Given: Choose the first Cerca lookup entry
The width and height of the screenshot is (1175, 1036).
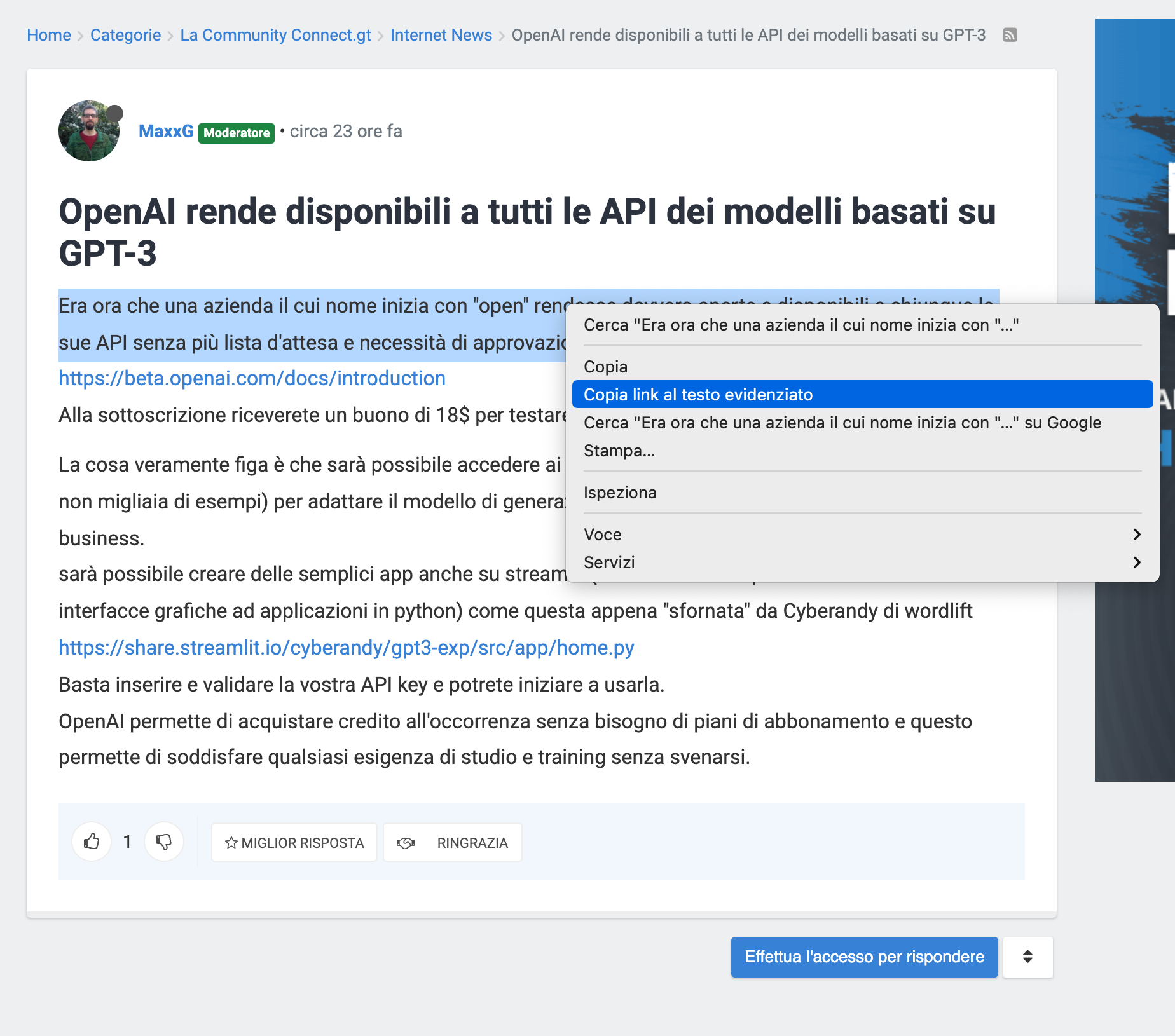Looking at the screenshot, I should pyautogui.click(x=862, y=325).
